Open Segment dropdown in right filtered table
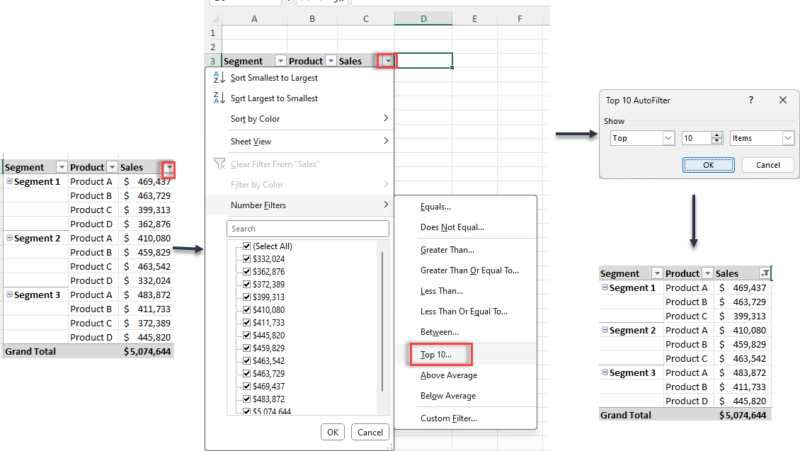 [657, 273]
